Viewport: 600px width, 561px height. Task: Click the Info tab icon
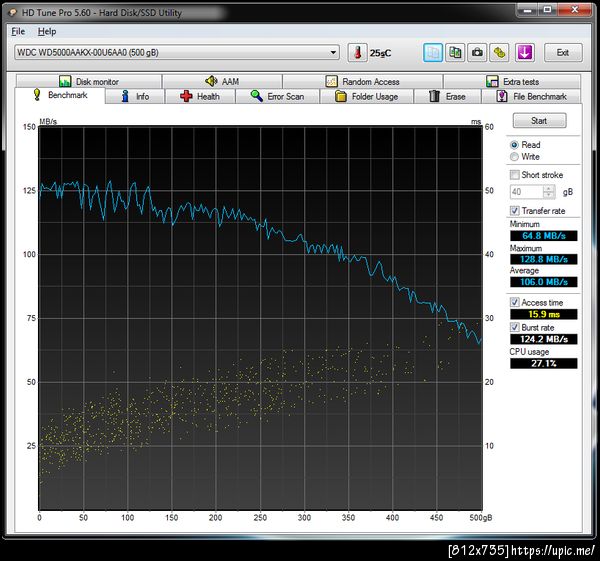125,96
